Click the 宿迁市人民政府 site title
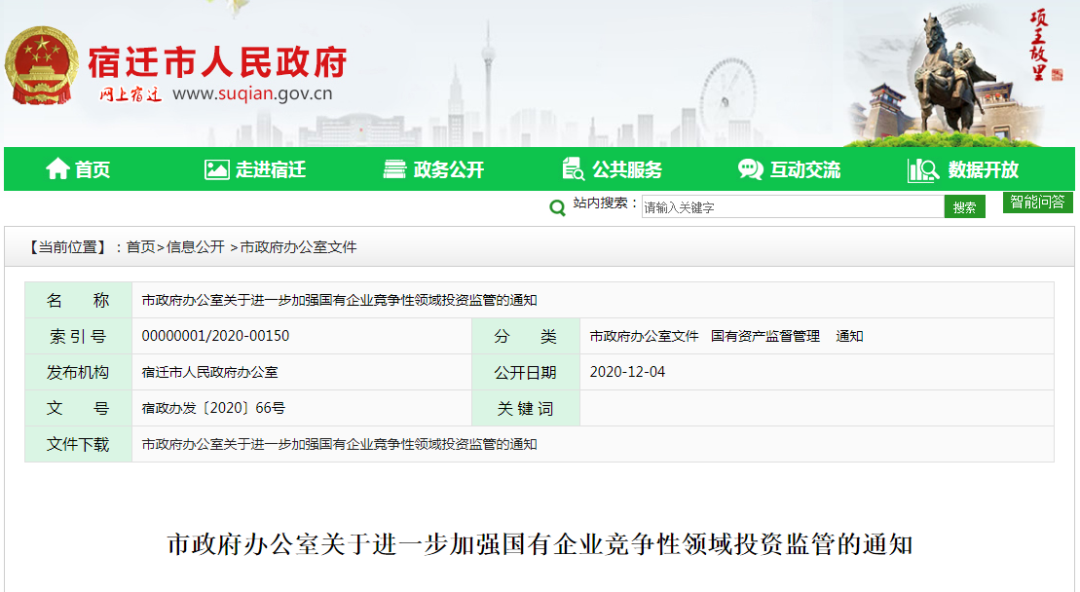Viewport: 1080px width, 592px height. tap(217, 63)
